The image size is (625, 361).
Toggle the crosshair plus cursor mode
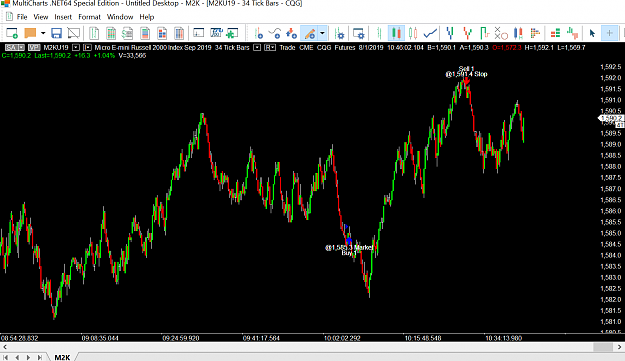coord(609,33)
